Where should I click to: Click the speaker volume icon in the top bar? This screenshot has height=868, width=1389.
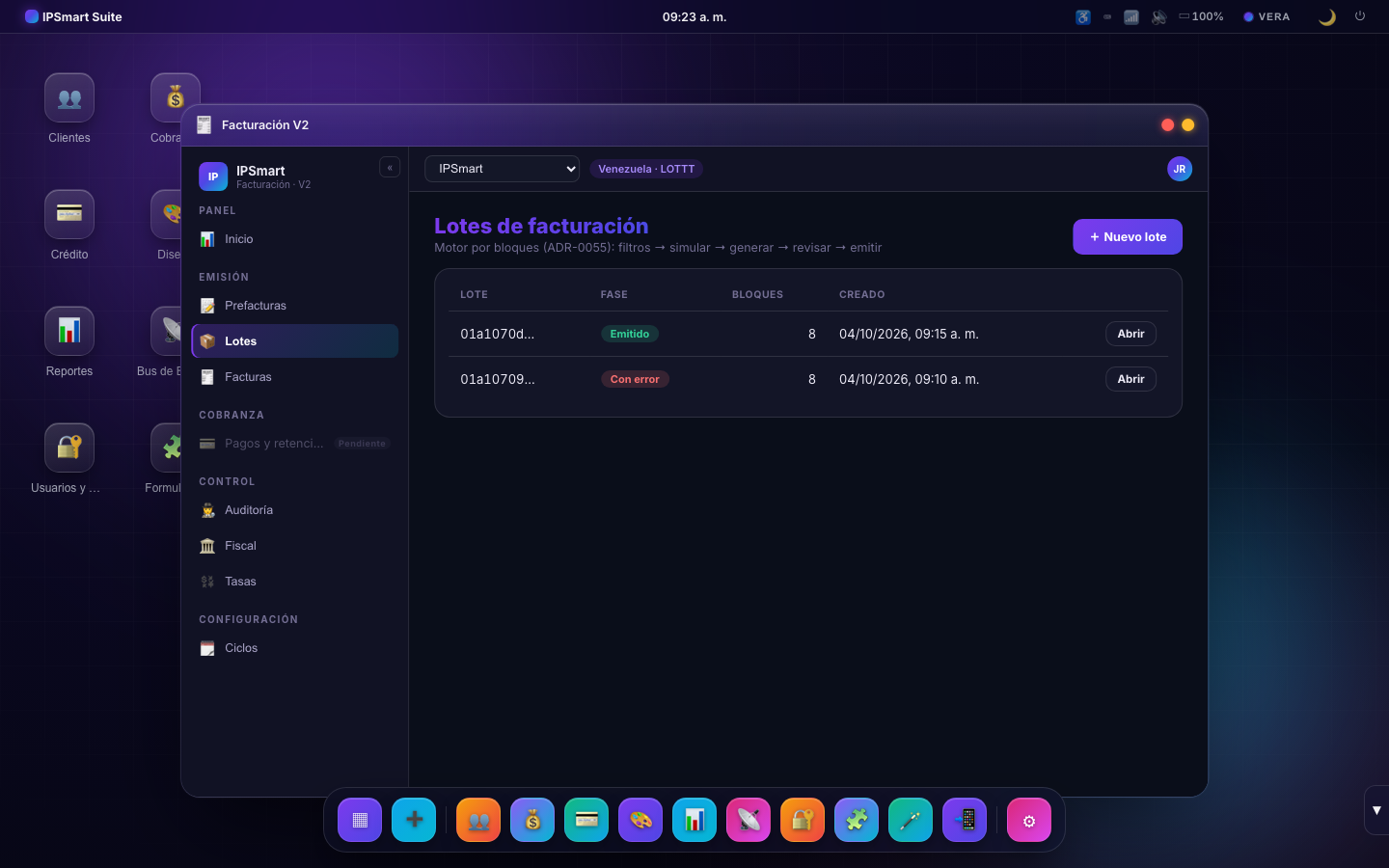[1158, 16]
